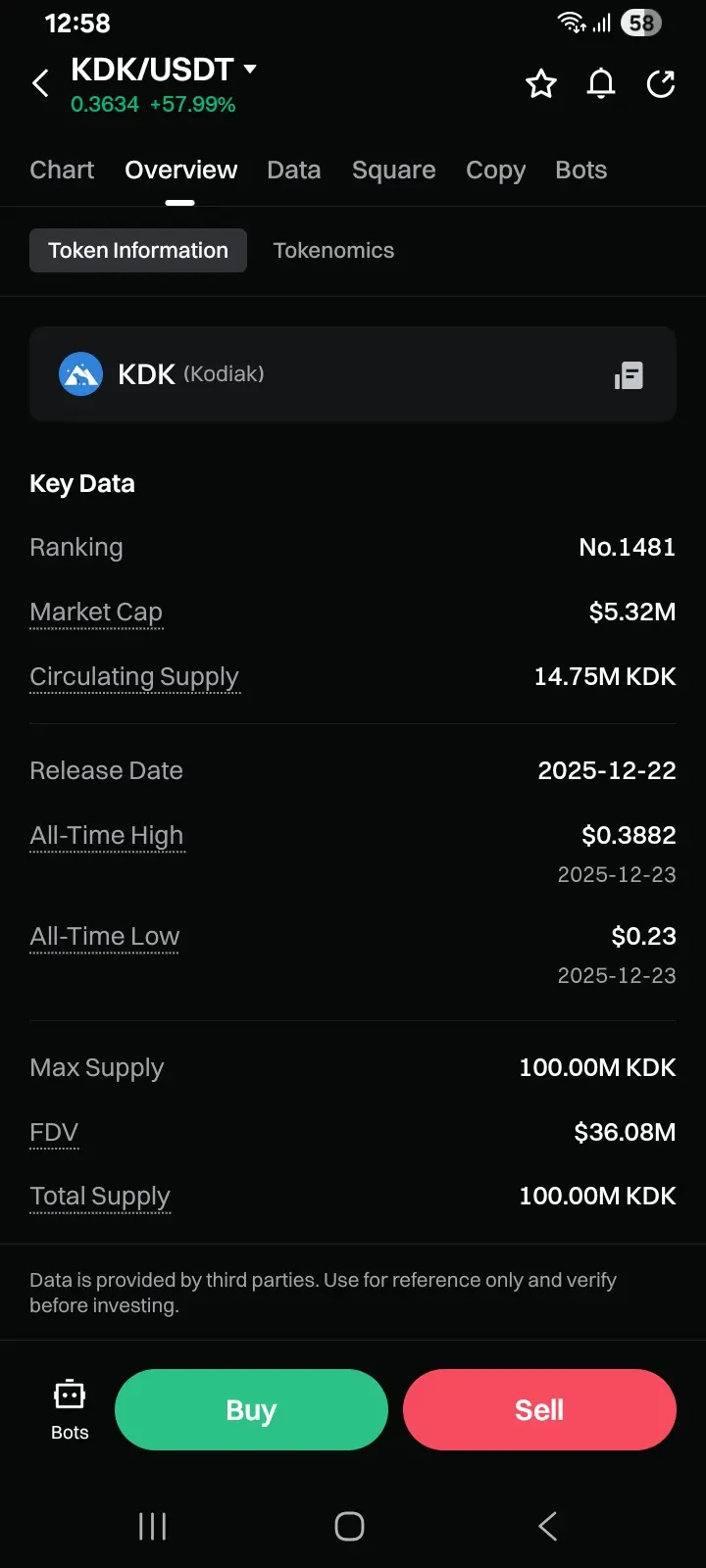Open the Square tab
This screenshot has width=706, height=1568.
(394, 170)
